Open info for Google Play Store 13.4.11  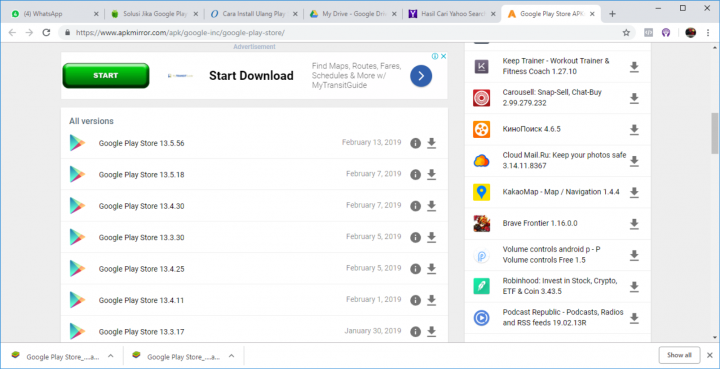(x=416, y=300)
